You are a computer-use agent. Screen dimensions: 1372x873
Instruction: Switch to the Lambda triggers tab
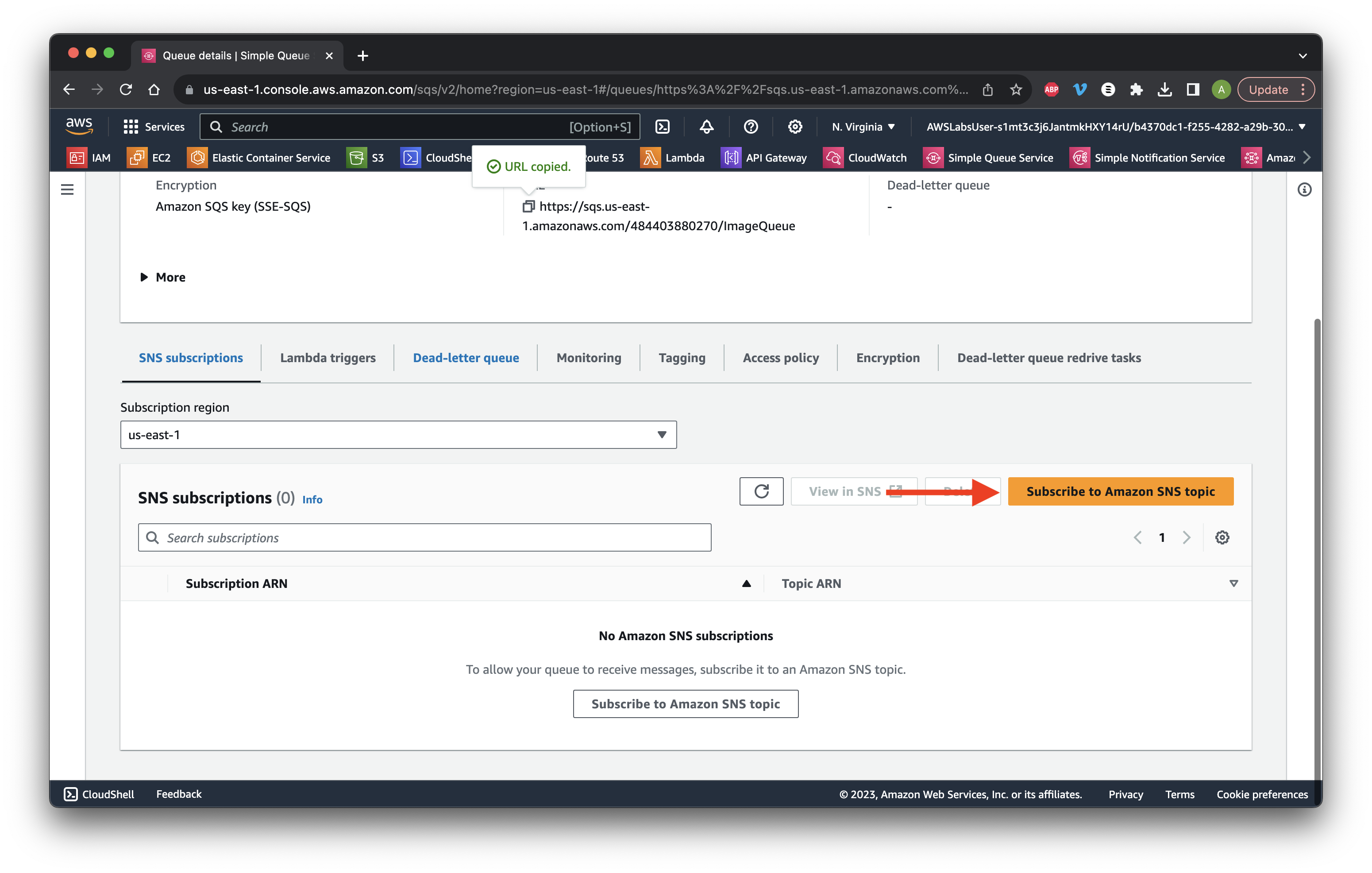328,358
